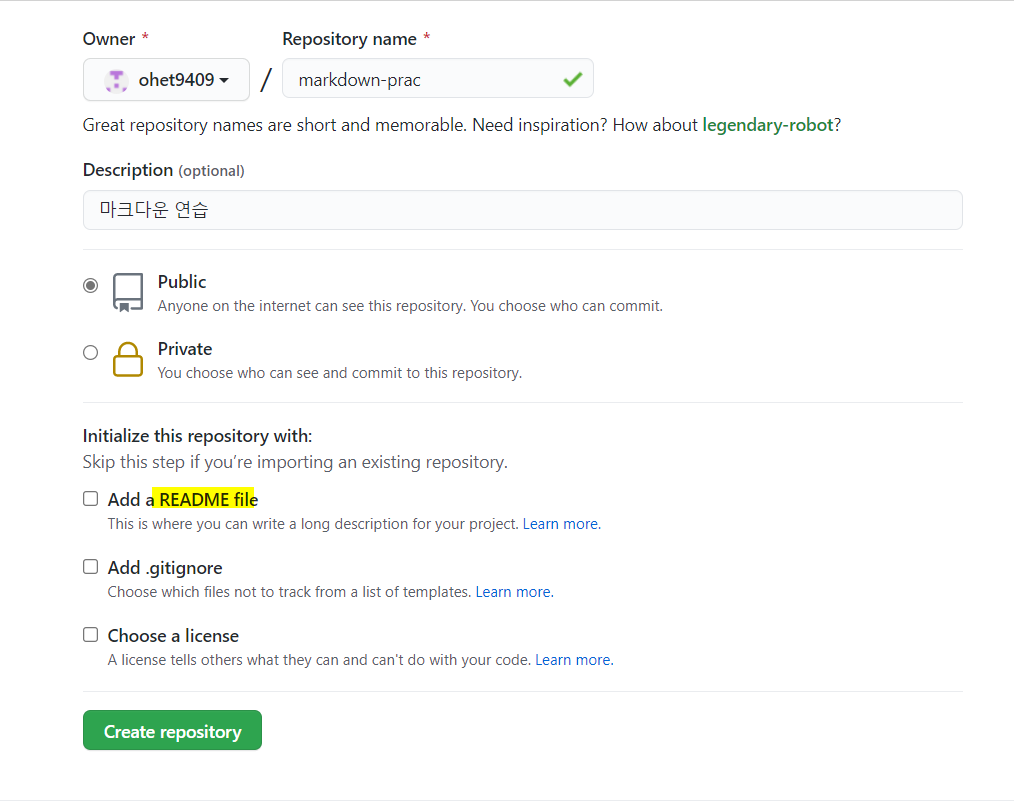Screen dimensions: 1014x805
Task: Click the Private lock icon
Action: click(128, 360)
